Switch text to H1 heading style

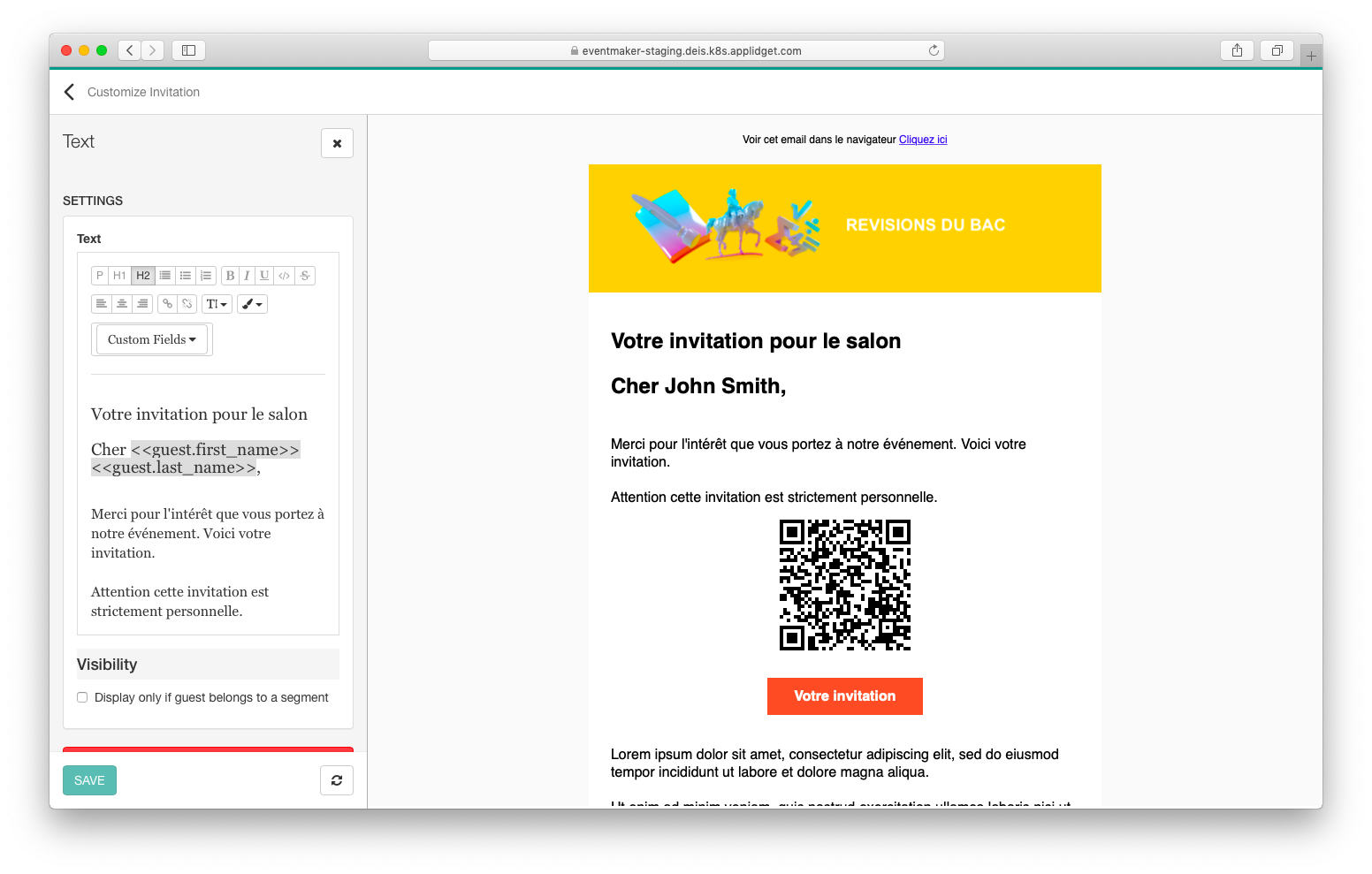(x=119, y=276)
